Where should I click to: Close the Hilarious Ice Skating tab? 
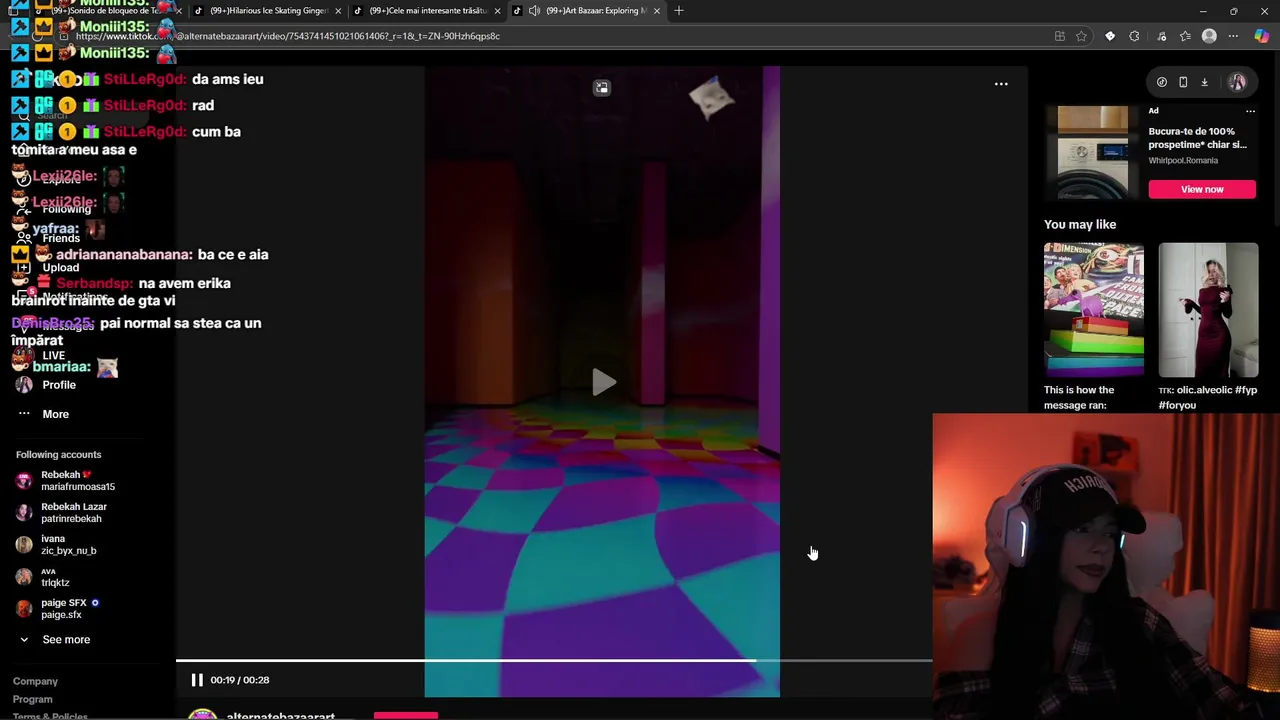click(338, 11)
